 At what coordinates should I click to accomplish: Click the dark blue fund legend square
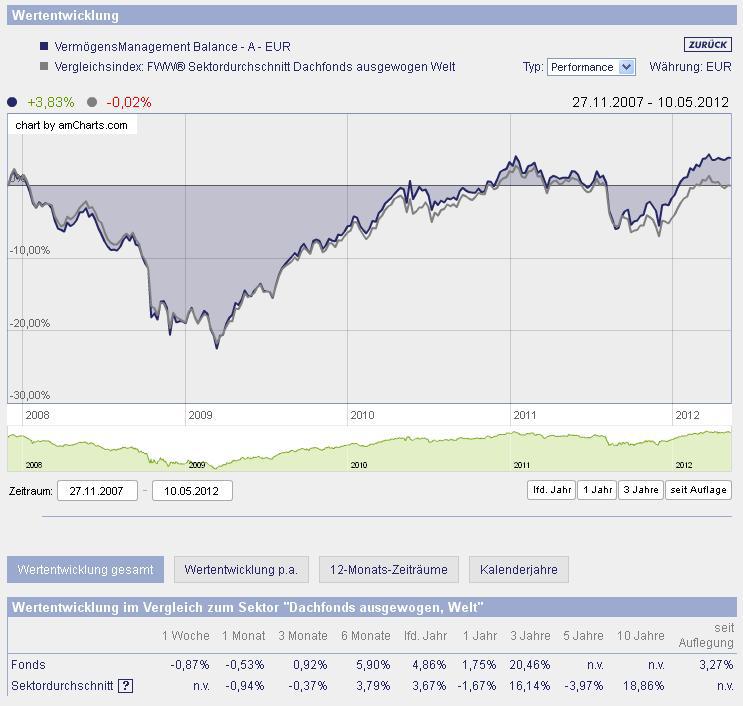pos(44,46)
